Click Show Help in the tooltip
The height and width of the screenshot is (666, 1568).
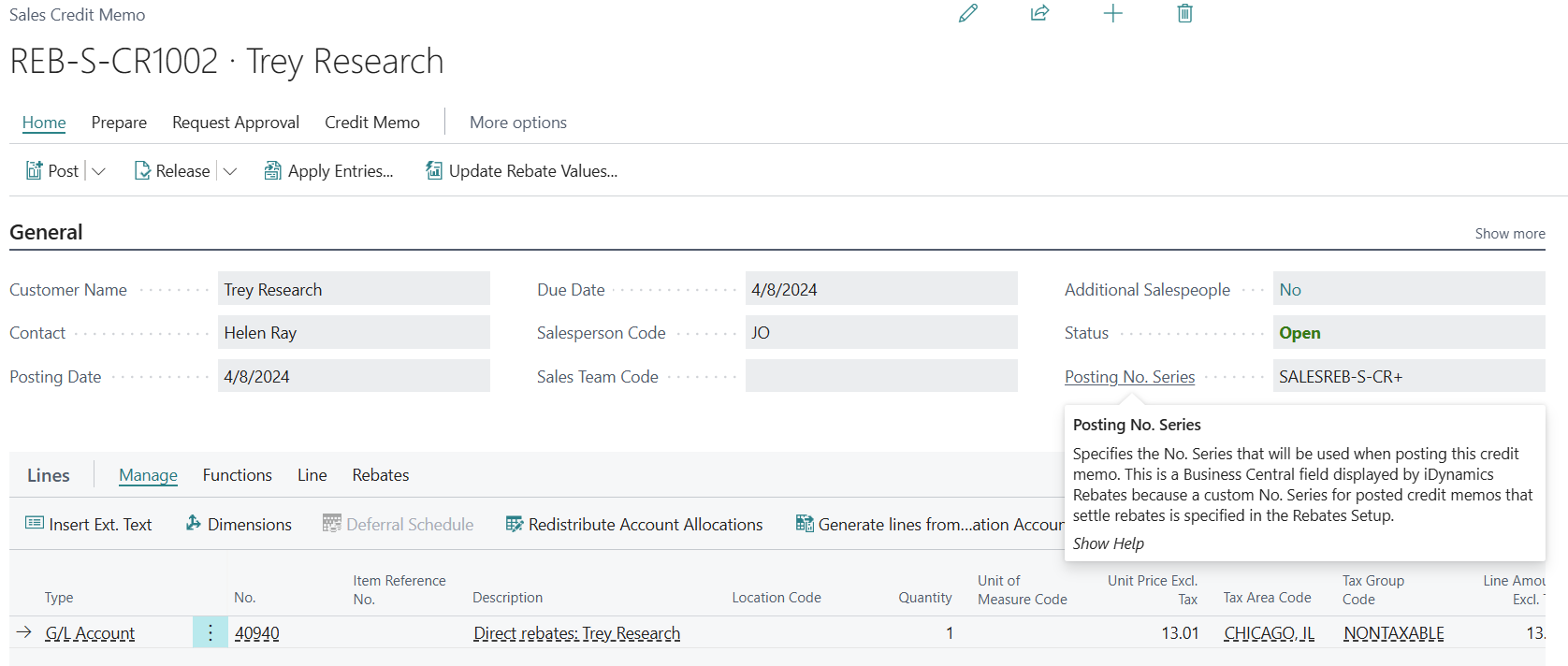coord(1108,543)
